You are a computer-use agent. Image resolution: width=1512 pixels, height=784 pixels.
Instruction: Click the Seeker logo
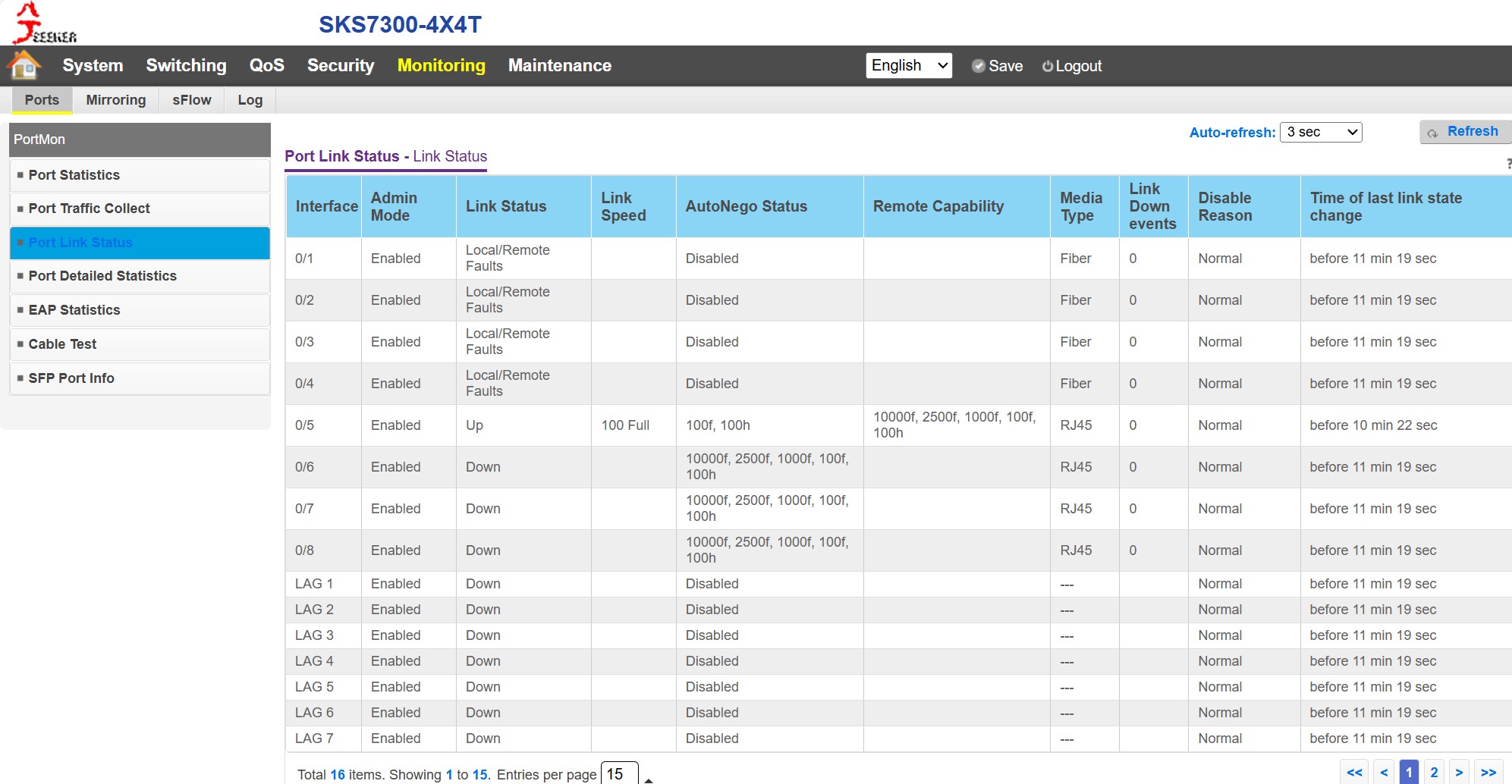(x=44, y=23)
